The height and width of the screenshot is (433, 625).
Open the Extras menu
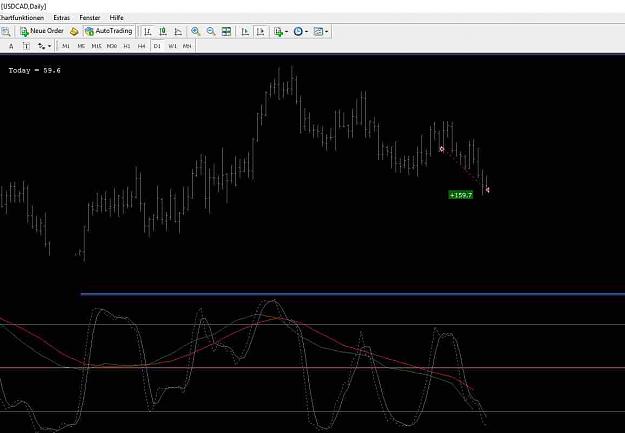point(61,18)
